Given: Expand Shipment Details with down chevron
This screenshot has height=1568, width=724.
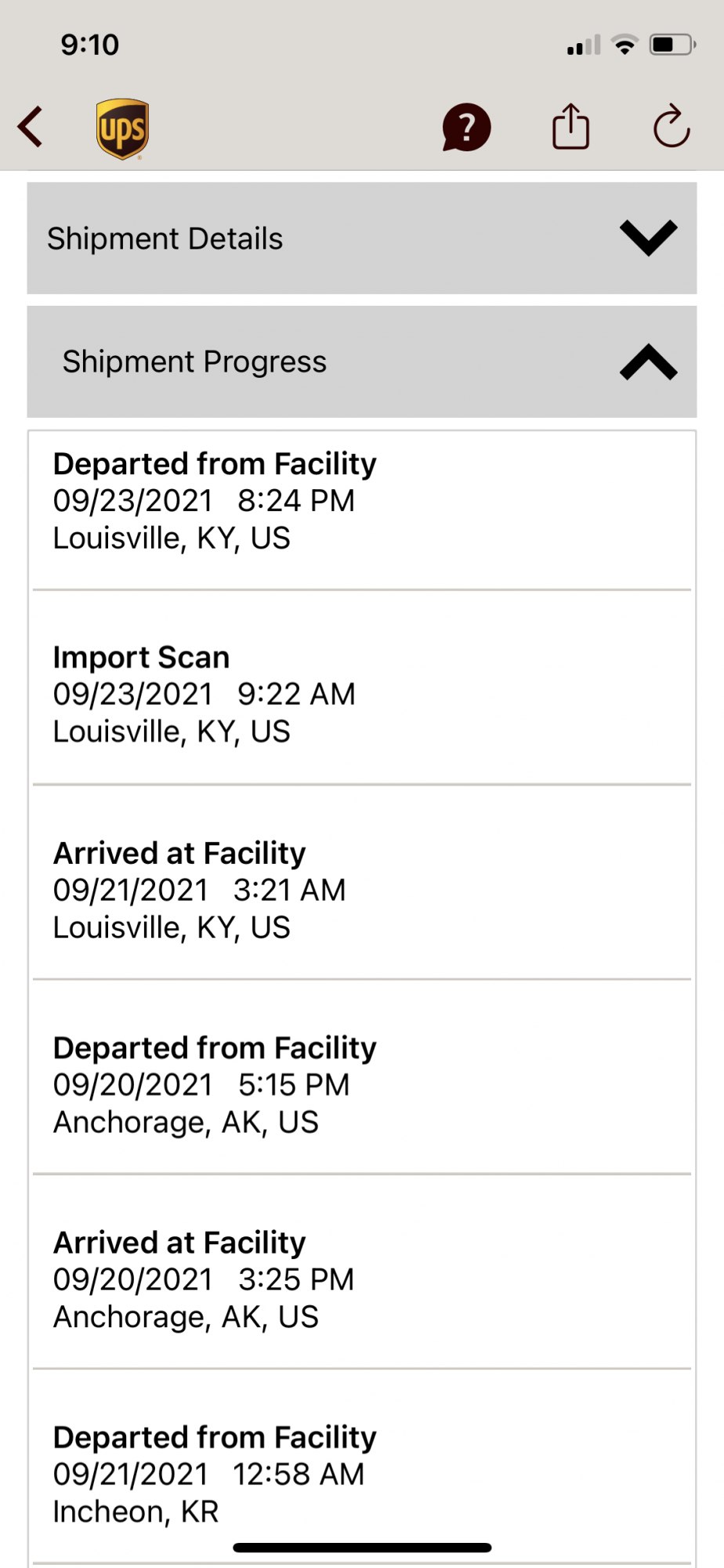Looking at the screenshot, I should click(648, 238).
